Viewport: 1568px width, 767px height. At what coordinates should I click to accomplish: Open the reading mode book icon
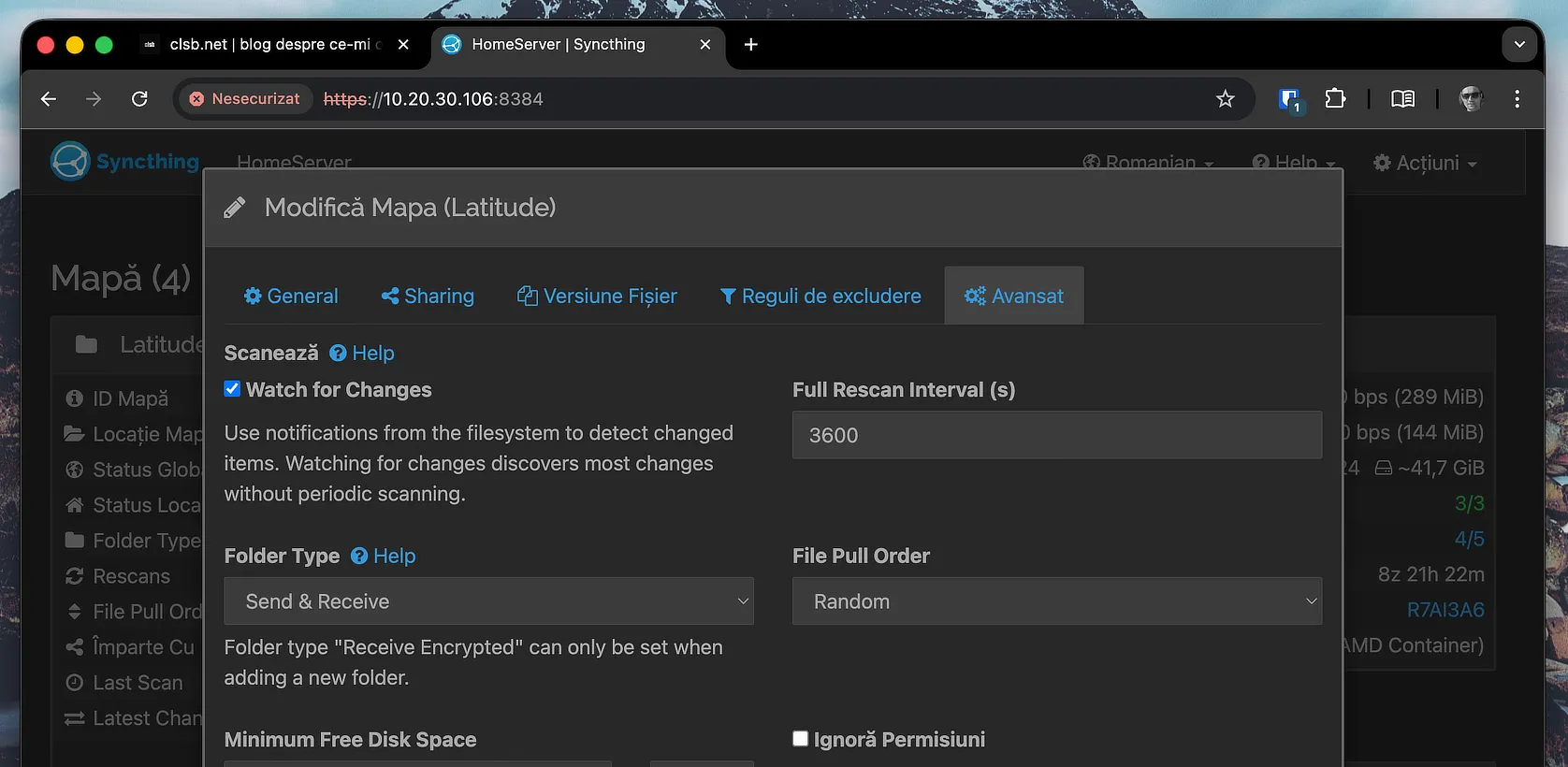1402,99
